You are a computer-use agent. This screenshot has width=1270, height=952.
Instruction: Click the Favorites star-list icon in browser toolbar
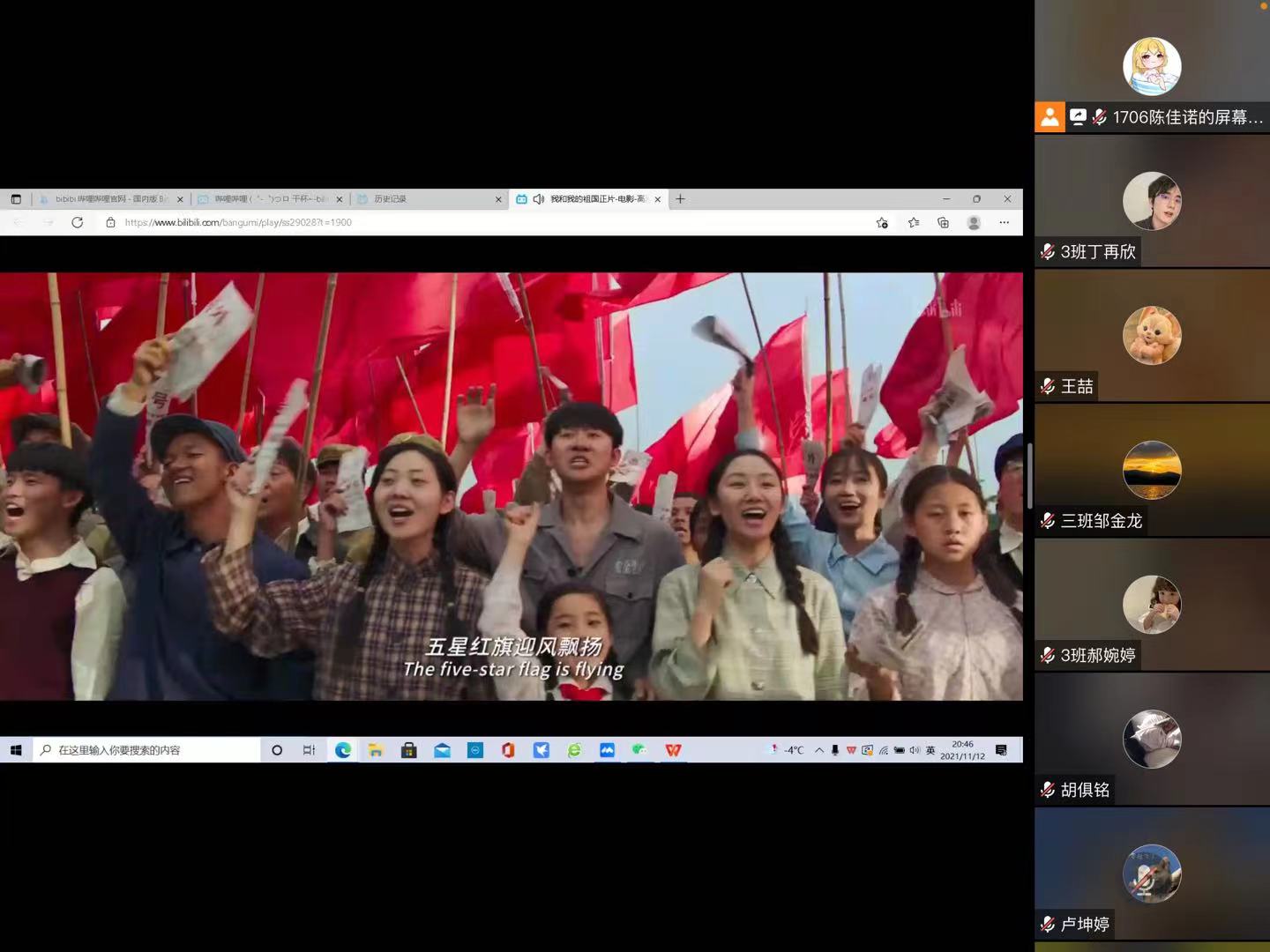point(913,223)
